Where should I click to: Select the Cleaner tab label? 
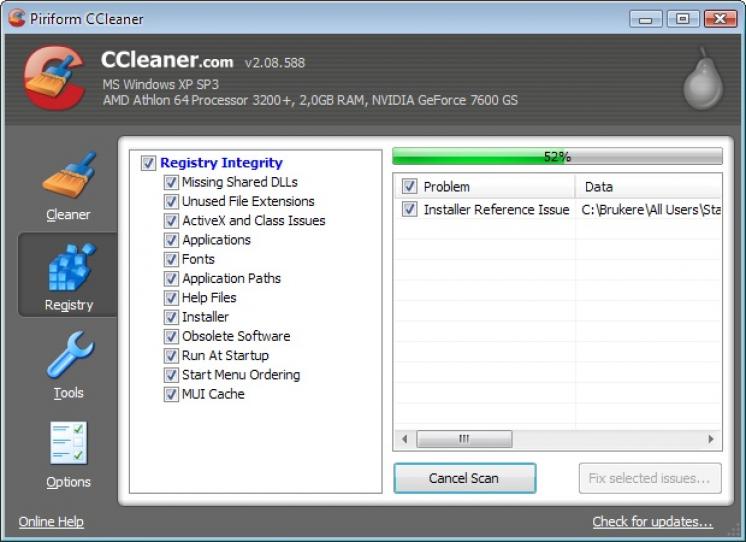tap(68, 215)
